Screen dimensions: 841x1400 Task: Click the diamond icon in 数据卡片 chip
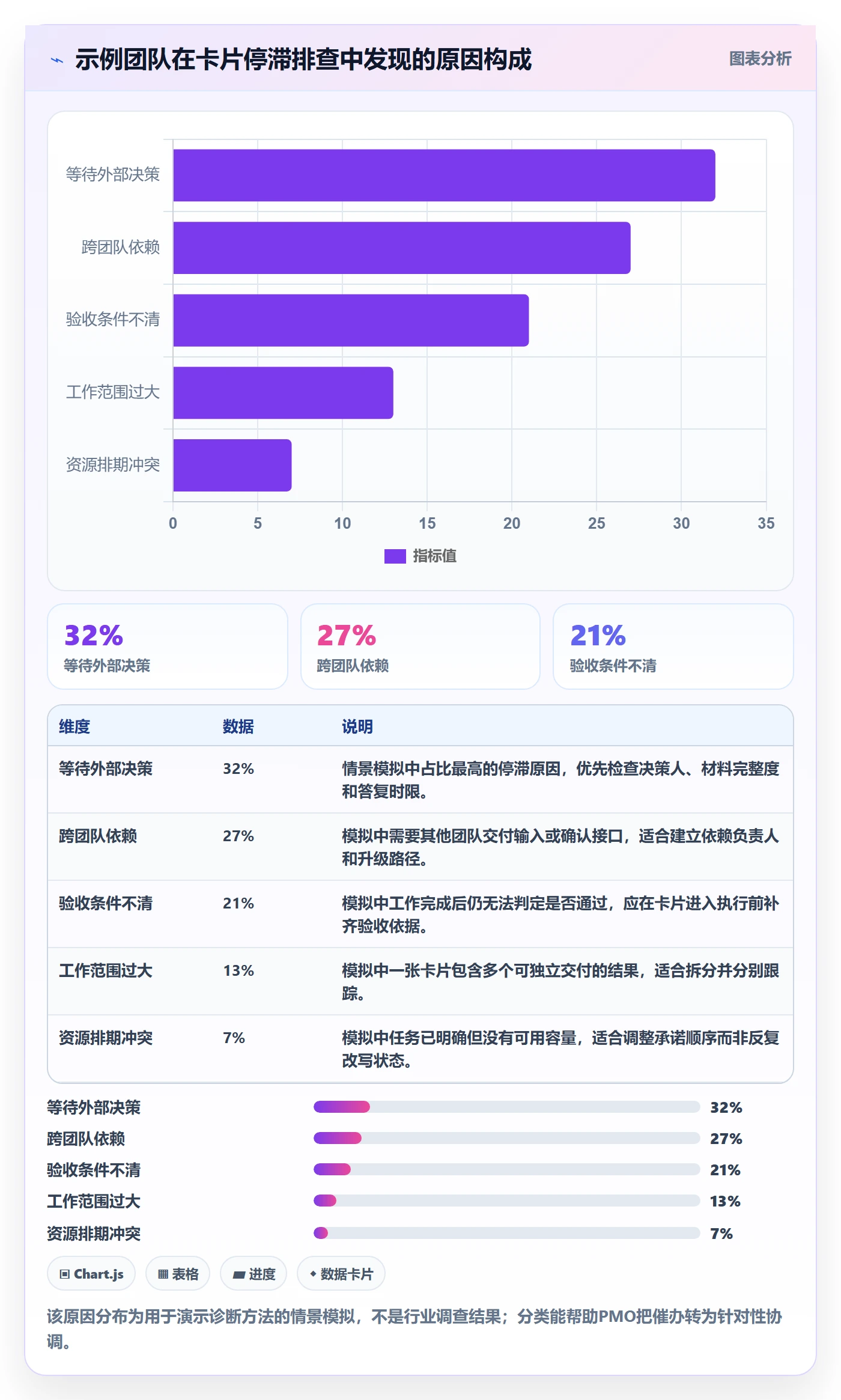tap(313, 1274)
